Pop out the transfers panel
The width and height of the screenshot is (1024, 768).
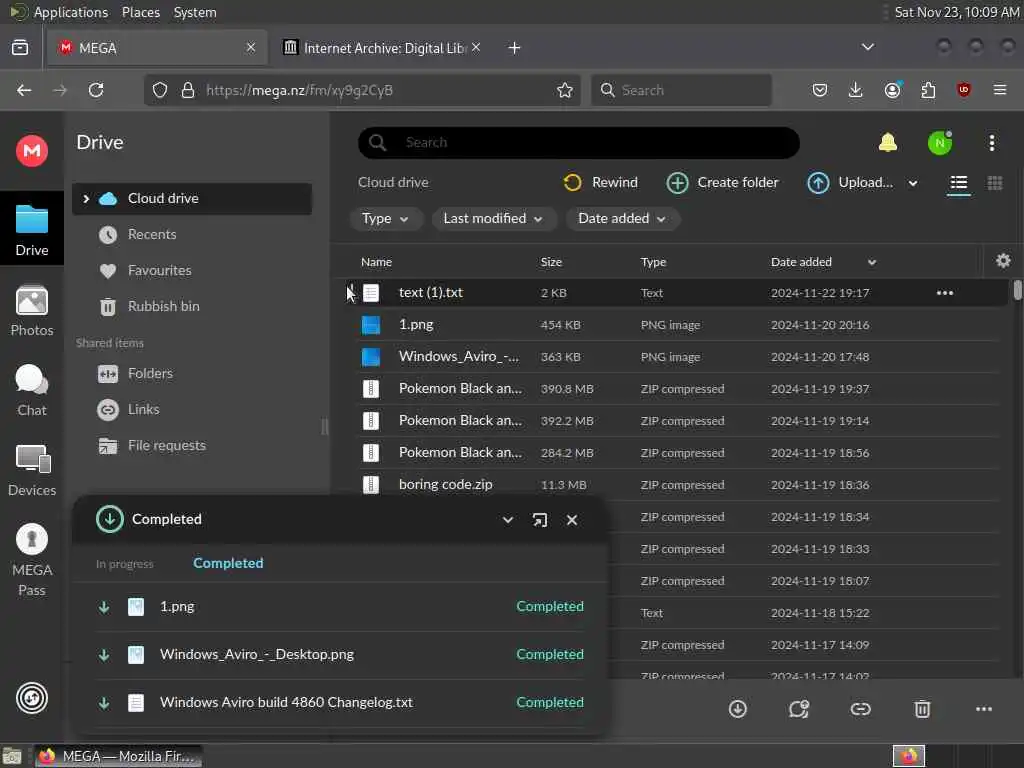(539, 520)
